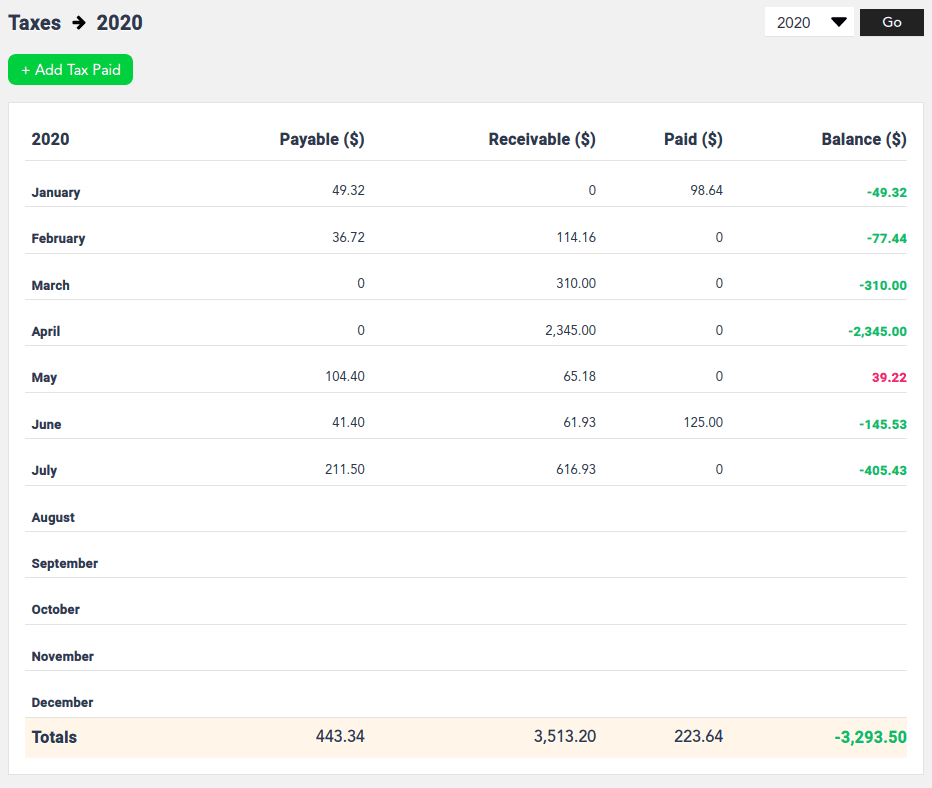Click the dropdown arrow next to 2020
Viewport: 932px width, 788px height.
click(x=836, y=21)
